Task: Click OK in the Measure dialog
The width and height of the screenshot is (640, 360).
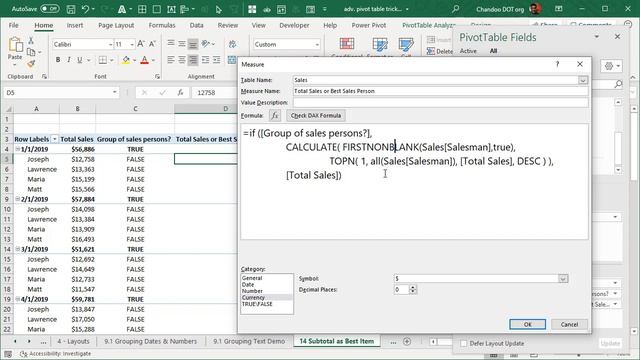Action: [527, 324]
